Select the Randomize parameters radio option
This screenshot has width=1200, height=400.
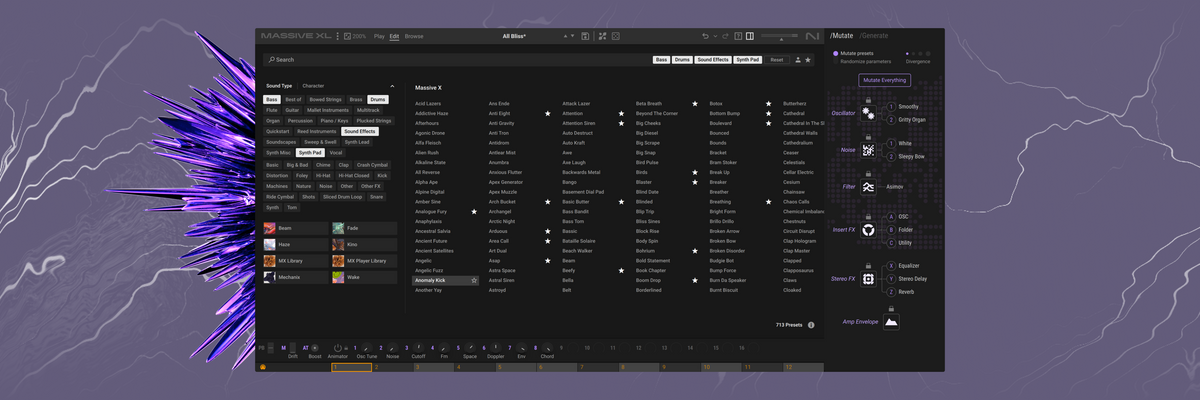point(836,61)
